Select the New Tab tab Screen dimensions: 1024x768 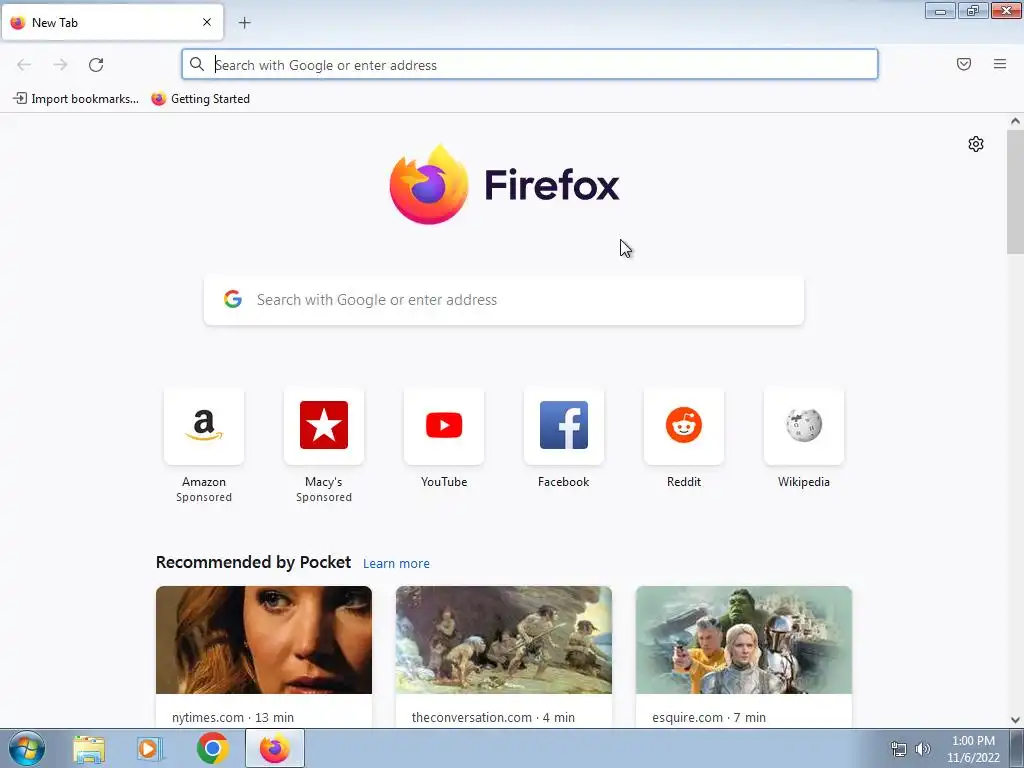pyautogui.click(x=112, y=22)
